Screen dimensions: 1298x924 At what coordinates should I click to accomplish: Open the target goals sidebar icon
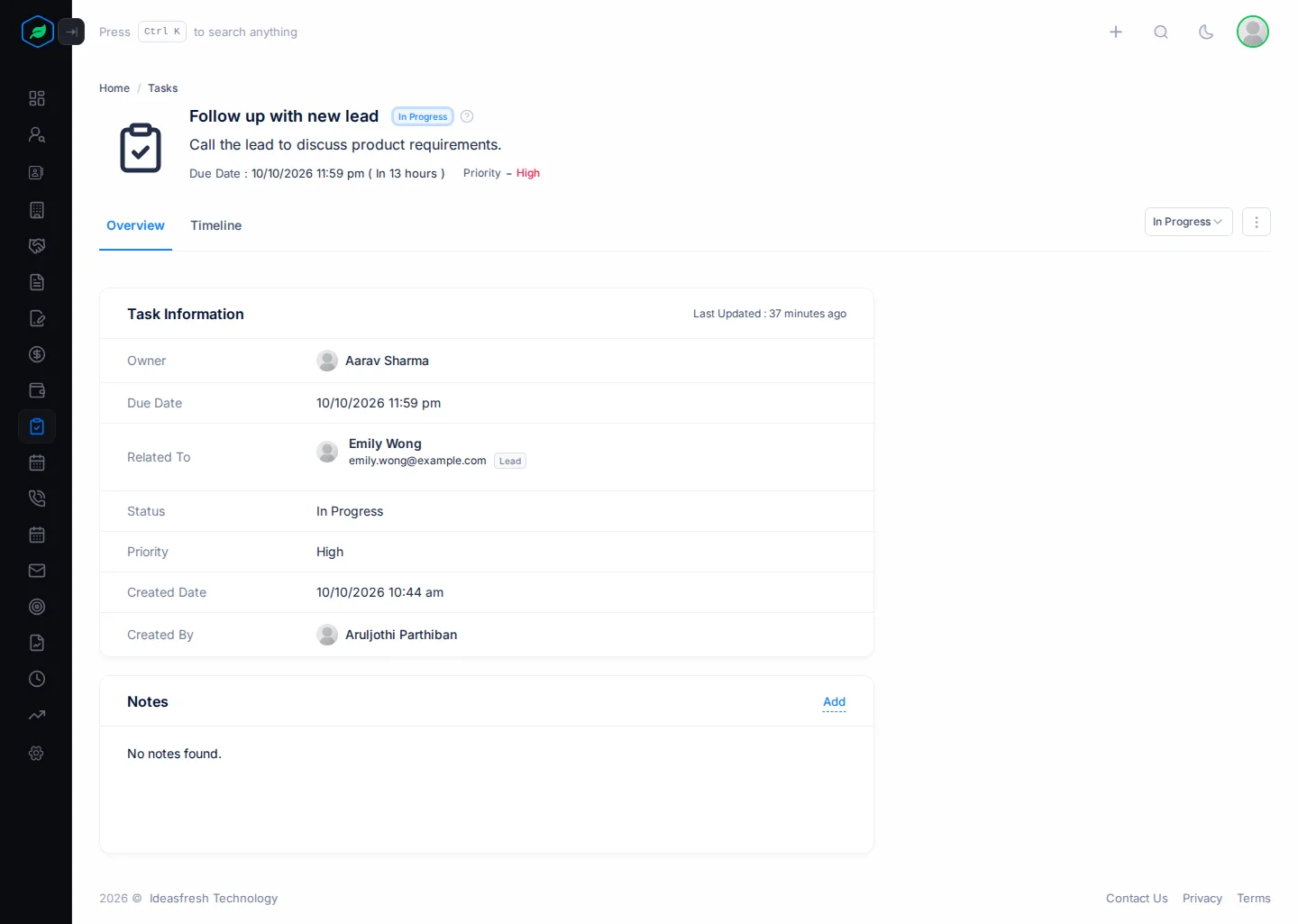[37, 607]
